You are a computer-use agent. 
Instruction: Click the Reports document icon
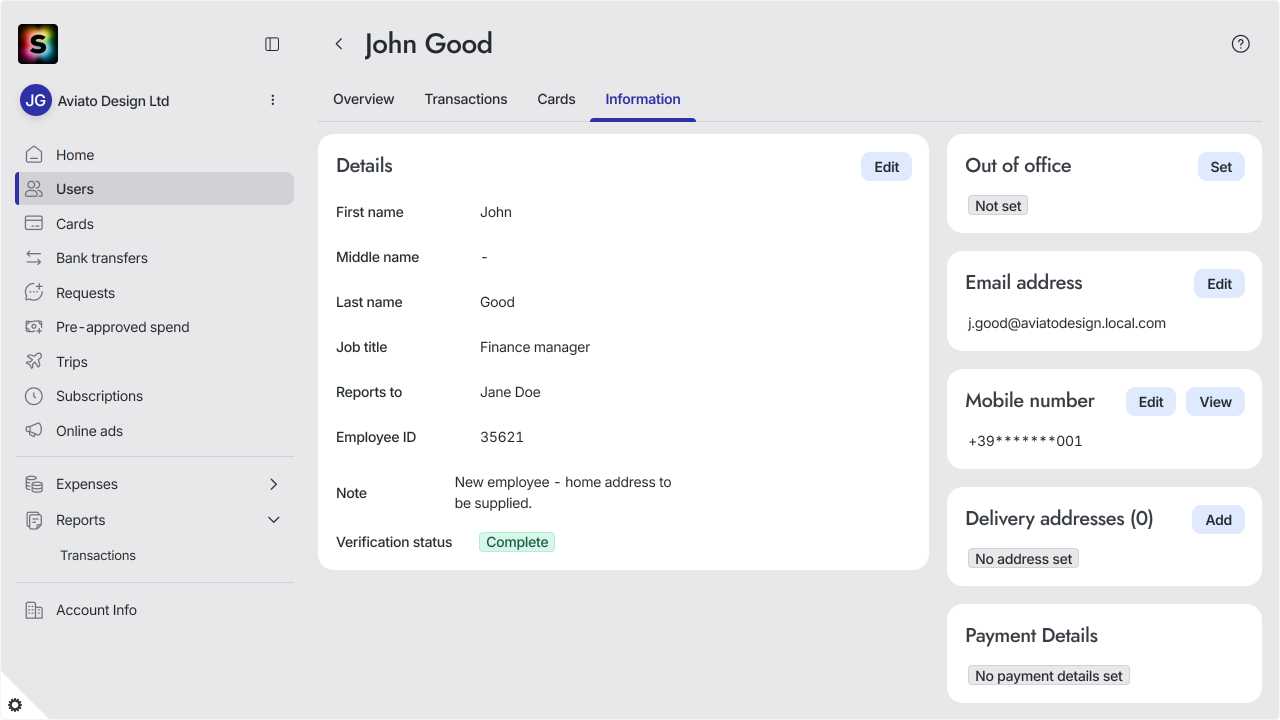[x=34, y=520]
